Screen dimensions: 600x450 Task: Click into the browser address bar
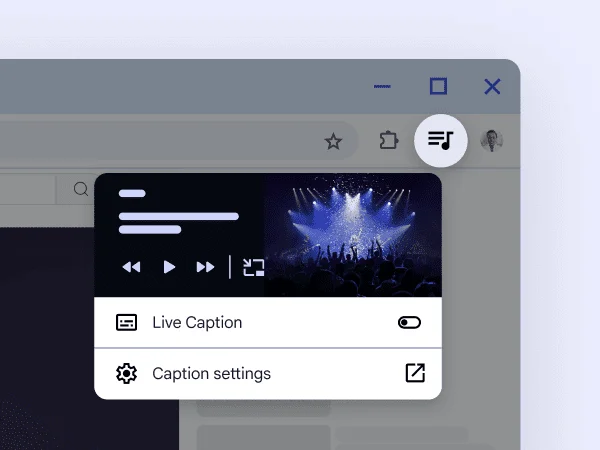tap(150, 141)
